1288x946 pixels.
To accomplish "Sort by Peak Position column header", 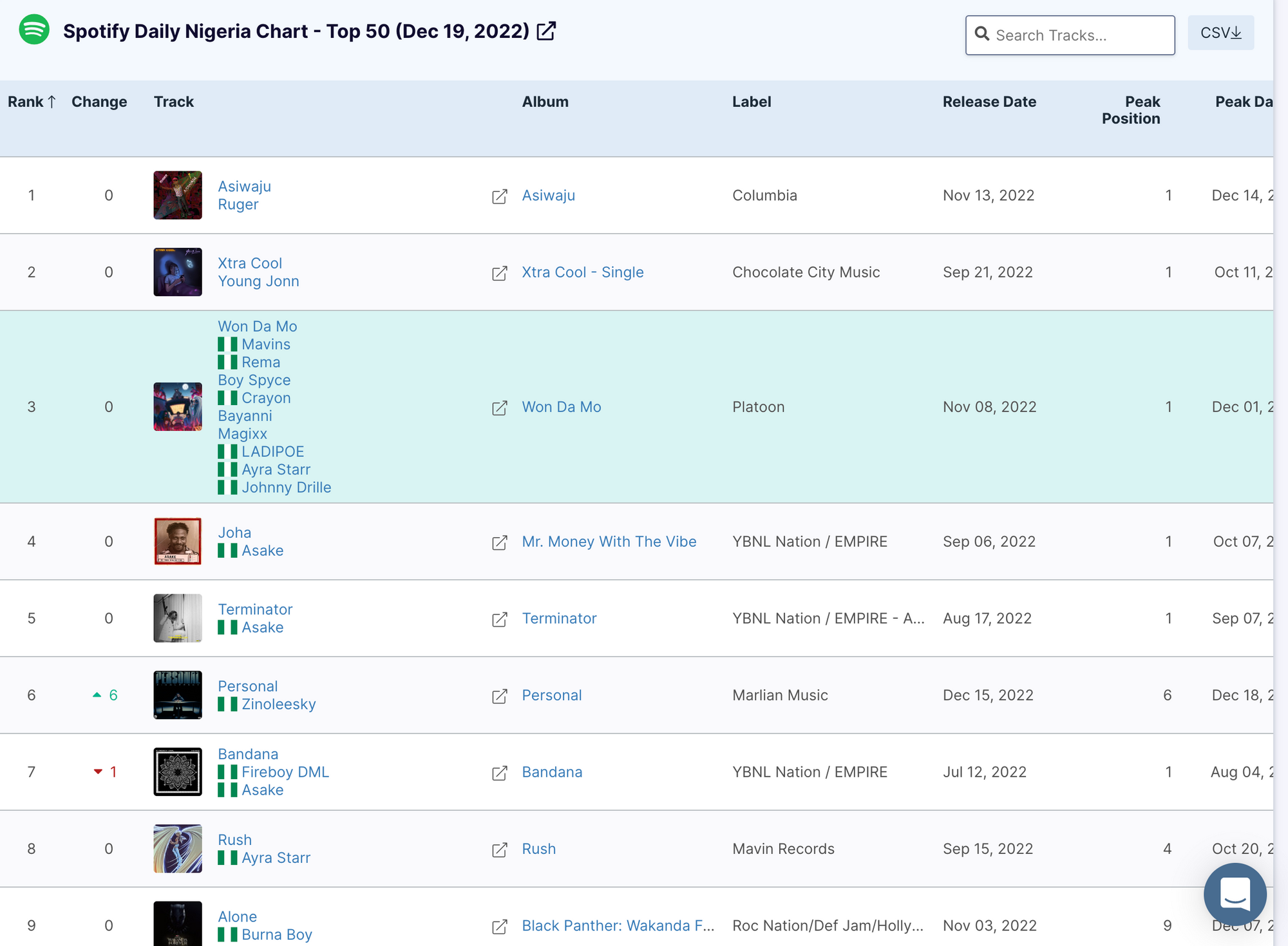I will click(x=1131, y=110).
